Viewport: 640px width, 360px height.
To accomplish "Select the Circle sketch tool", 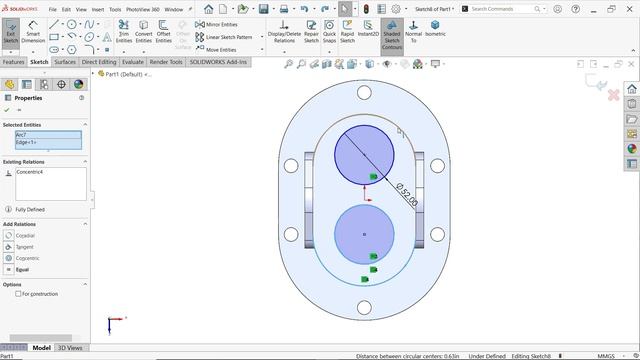I will pos(71,24).
